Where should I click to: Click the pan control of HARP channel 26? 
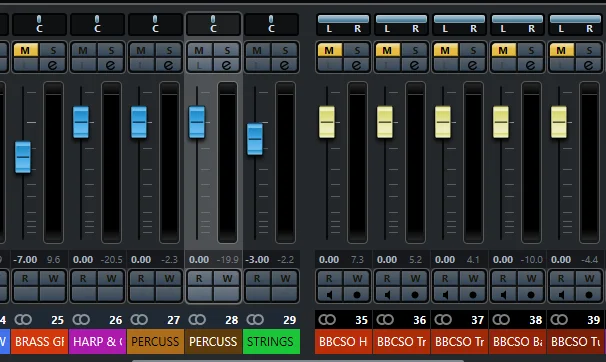coord(97,24)
